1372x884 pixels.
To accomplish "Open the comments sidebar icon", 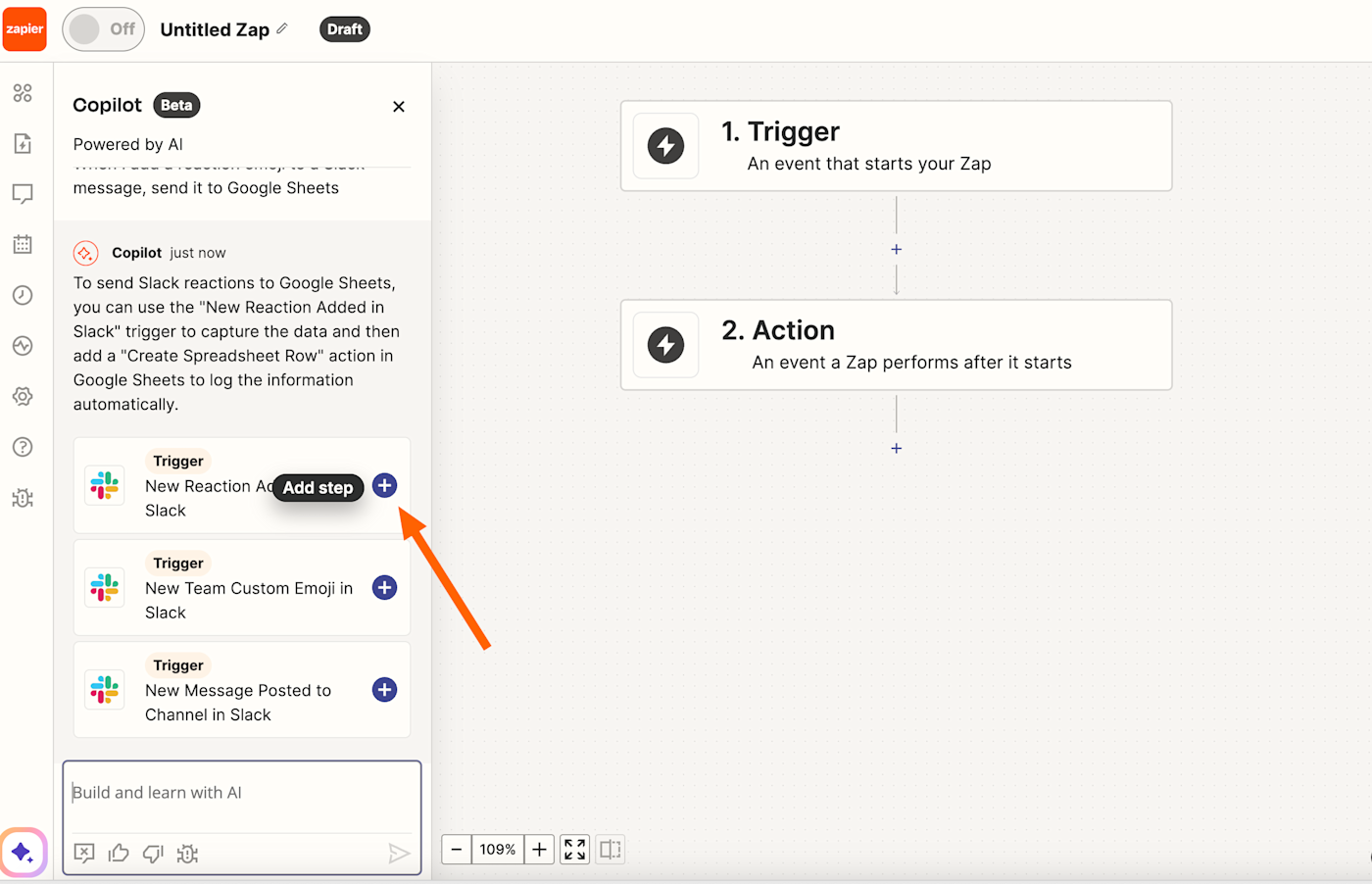I will (23, 194).
